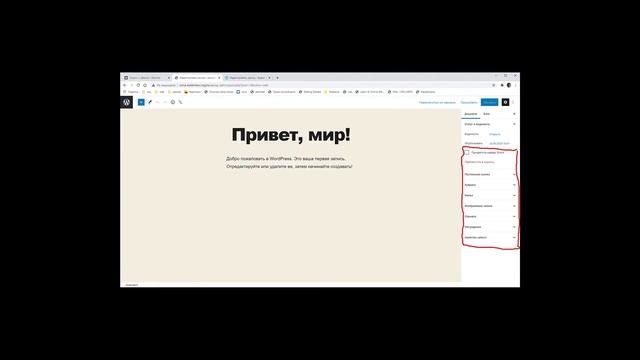Click Переместить в корзину link
The width and height of the screenshot is (640, 360).
click(479, 162)
